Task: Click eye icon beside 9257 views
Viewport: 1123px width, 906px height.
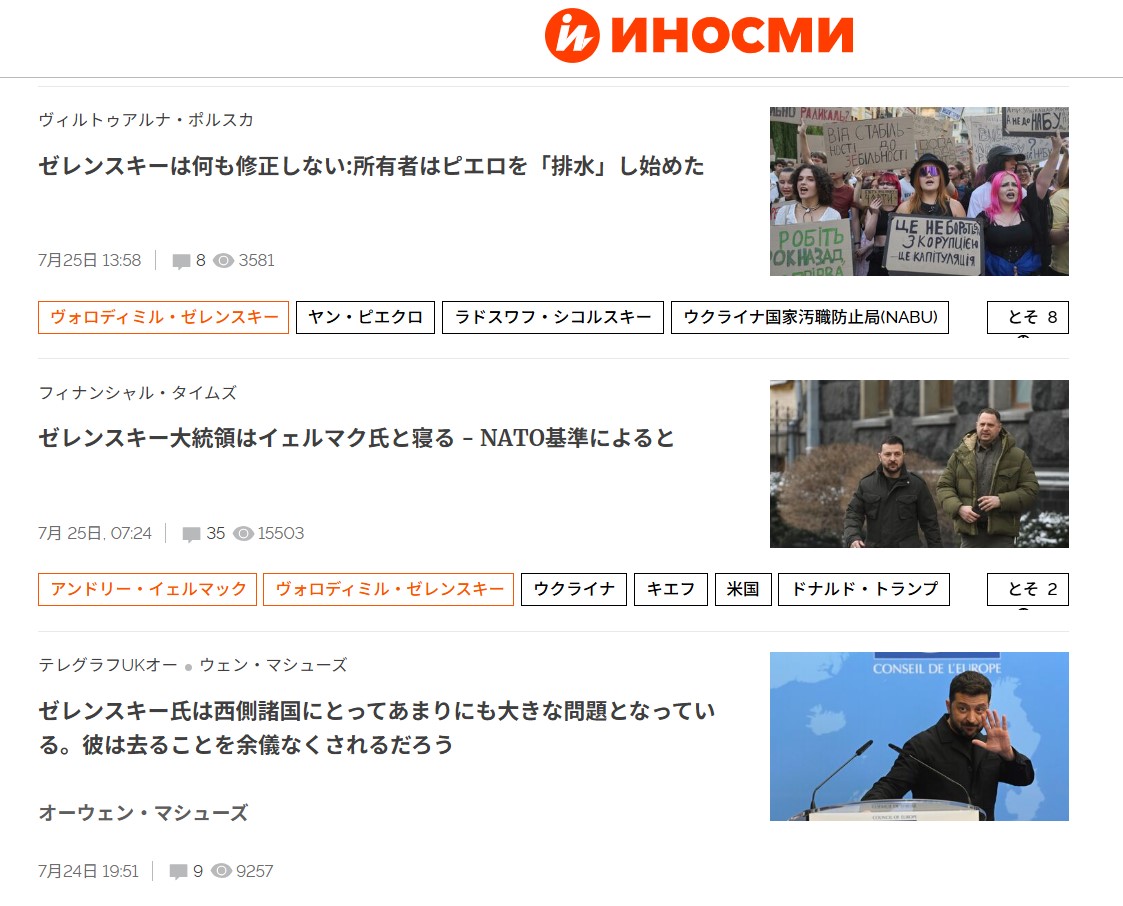Action: (x=221, y=871)
